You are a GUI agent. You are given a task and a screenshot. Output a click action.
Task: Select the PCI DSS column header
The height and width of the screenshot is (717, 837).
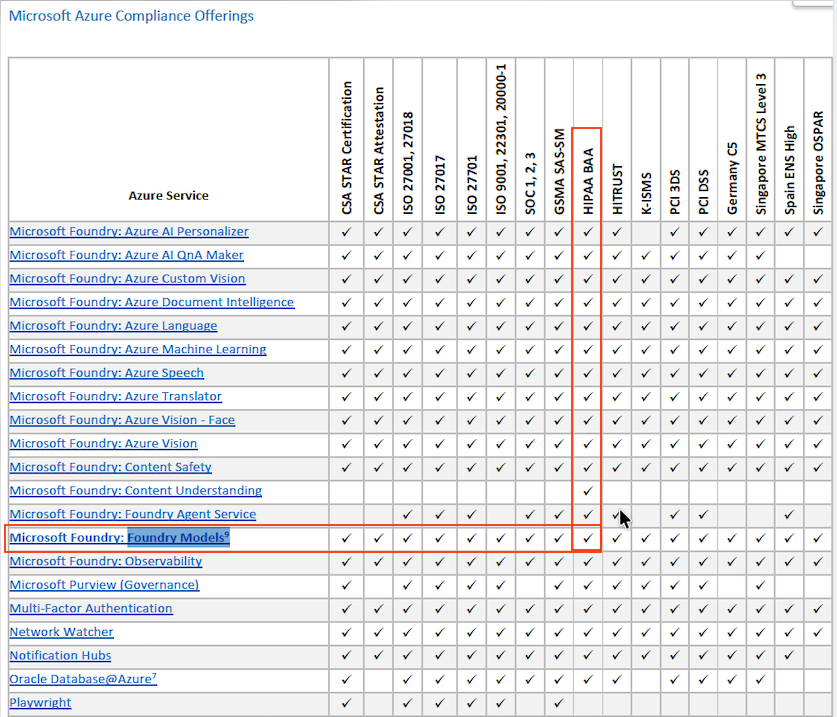click(704, 192)
